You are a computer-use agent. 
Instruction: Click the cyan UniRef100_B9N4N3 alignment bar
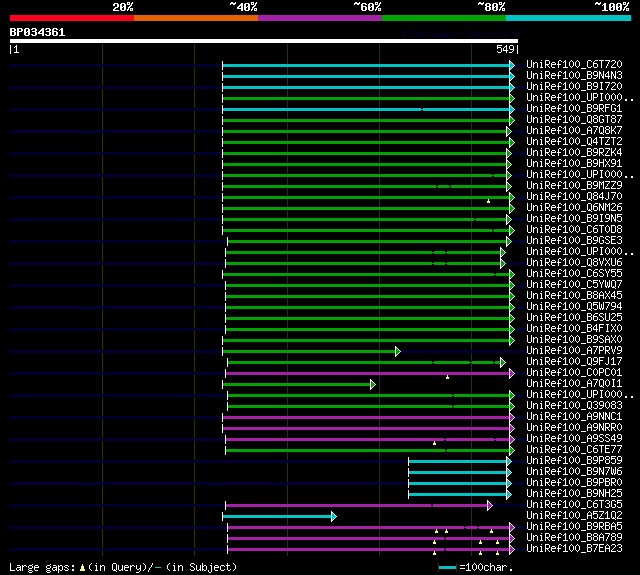click(366, 76)
